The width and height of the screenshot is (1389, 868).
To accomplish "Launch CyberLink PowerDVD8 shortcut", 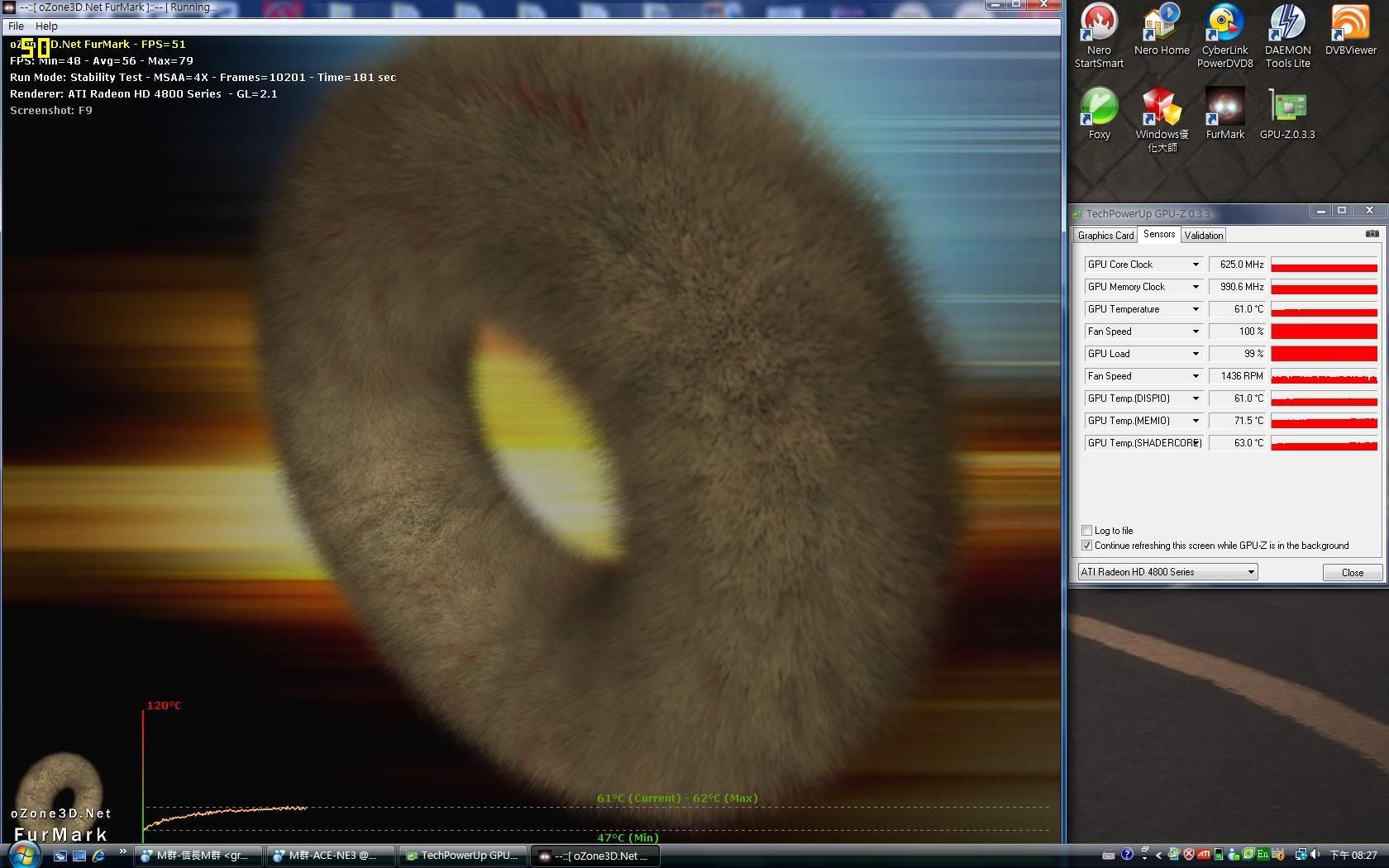I will pos(1224,36).
